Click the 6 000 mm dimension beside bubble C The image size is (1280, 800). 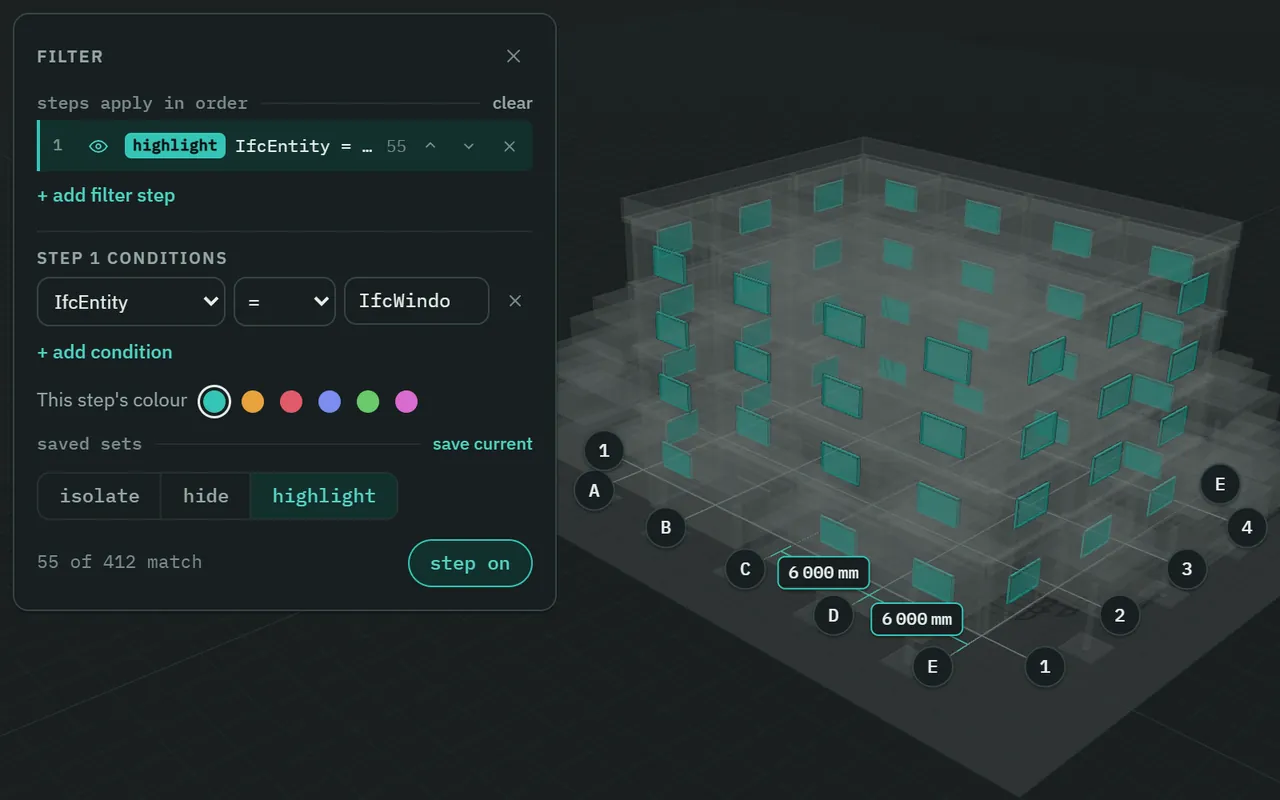pos(823,573)
